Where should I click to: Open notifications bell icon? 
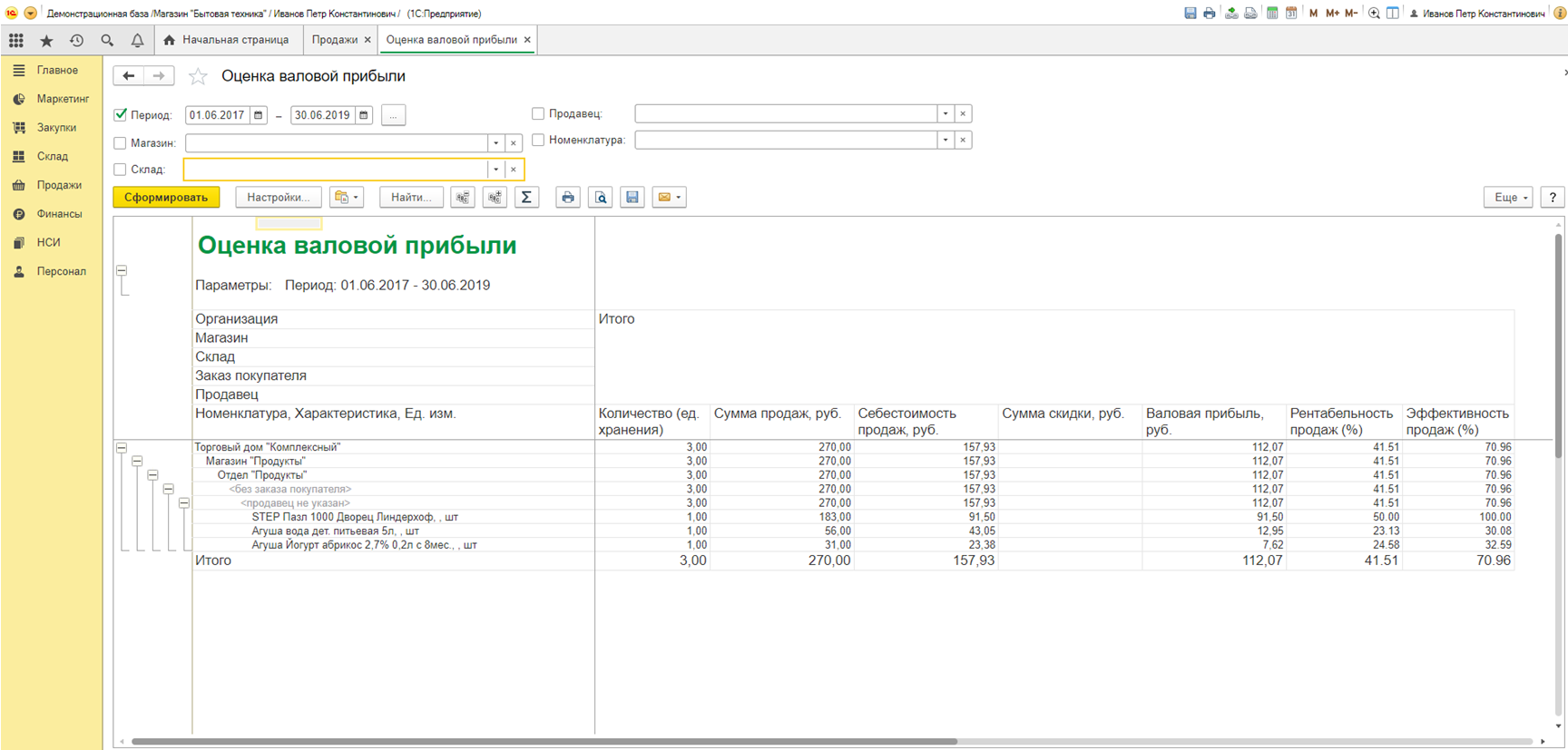[x=137, y=41]
